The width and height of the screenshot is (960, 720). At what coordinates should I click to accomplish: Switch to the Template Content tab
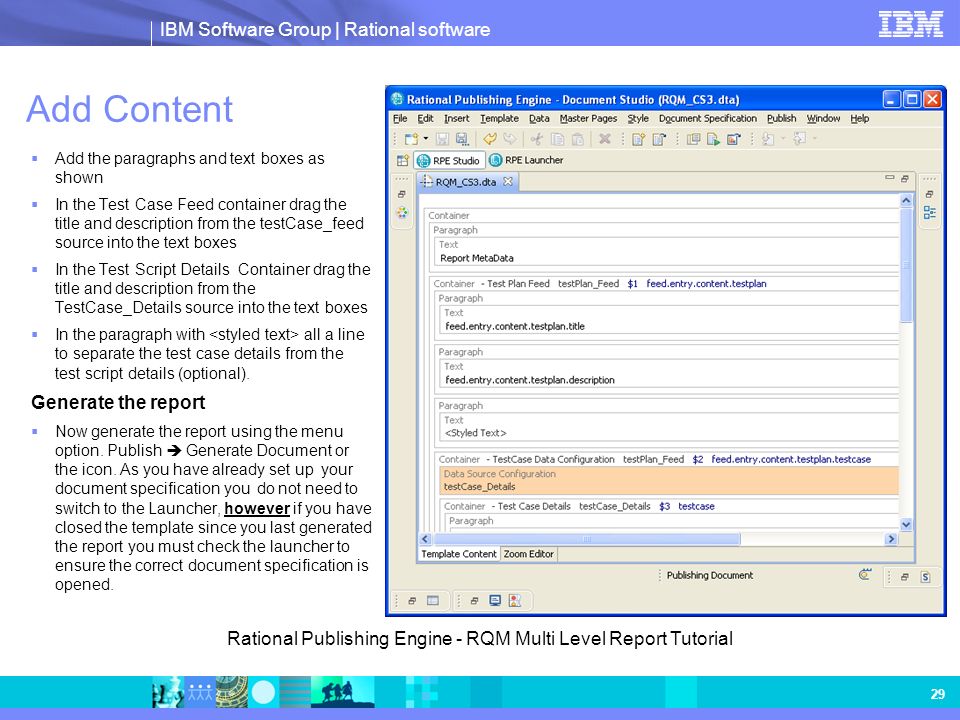459,554
